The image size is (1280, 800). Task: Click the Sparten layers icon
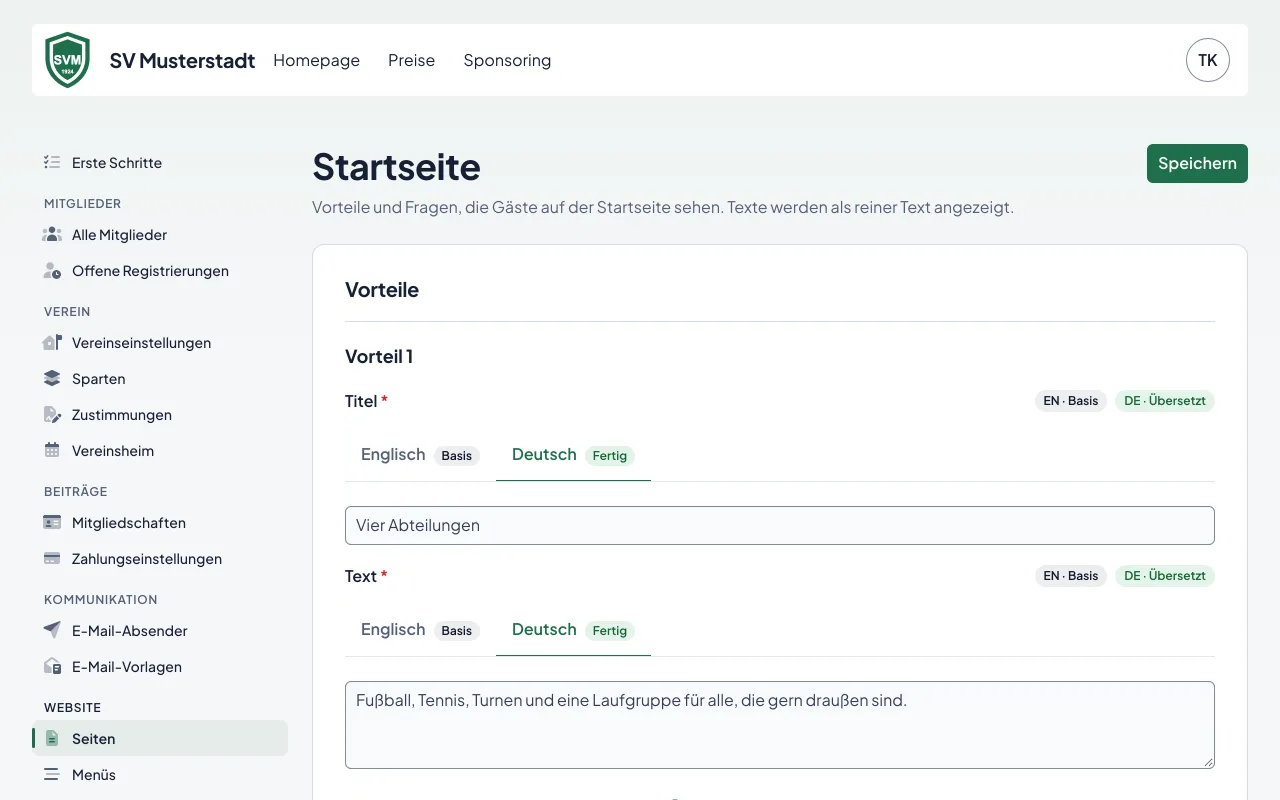[x=52, y=378]
